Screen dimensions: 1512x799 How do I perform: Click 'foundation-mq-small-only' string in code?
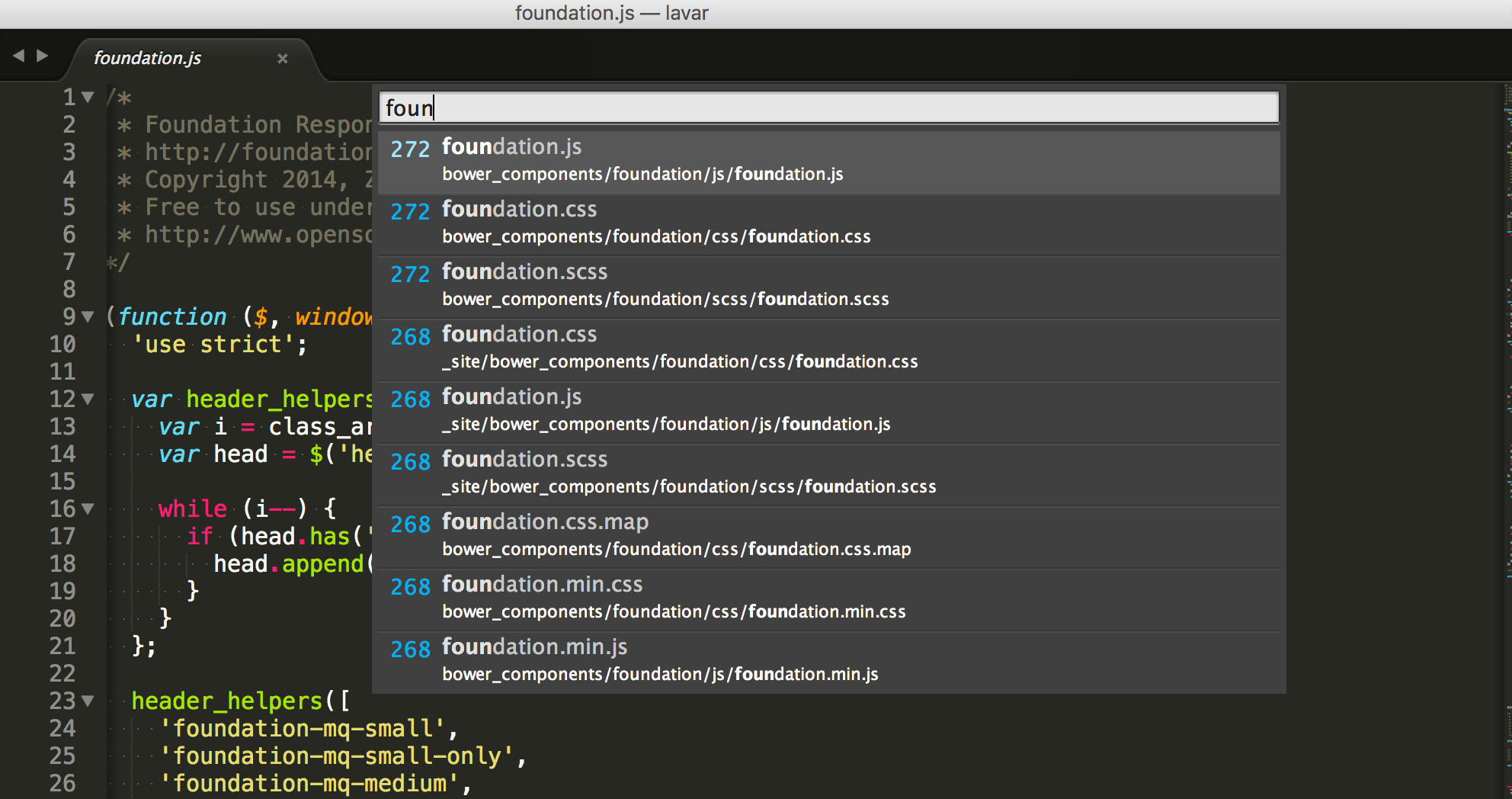(x=338, y=756)
